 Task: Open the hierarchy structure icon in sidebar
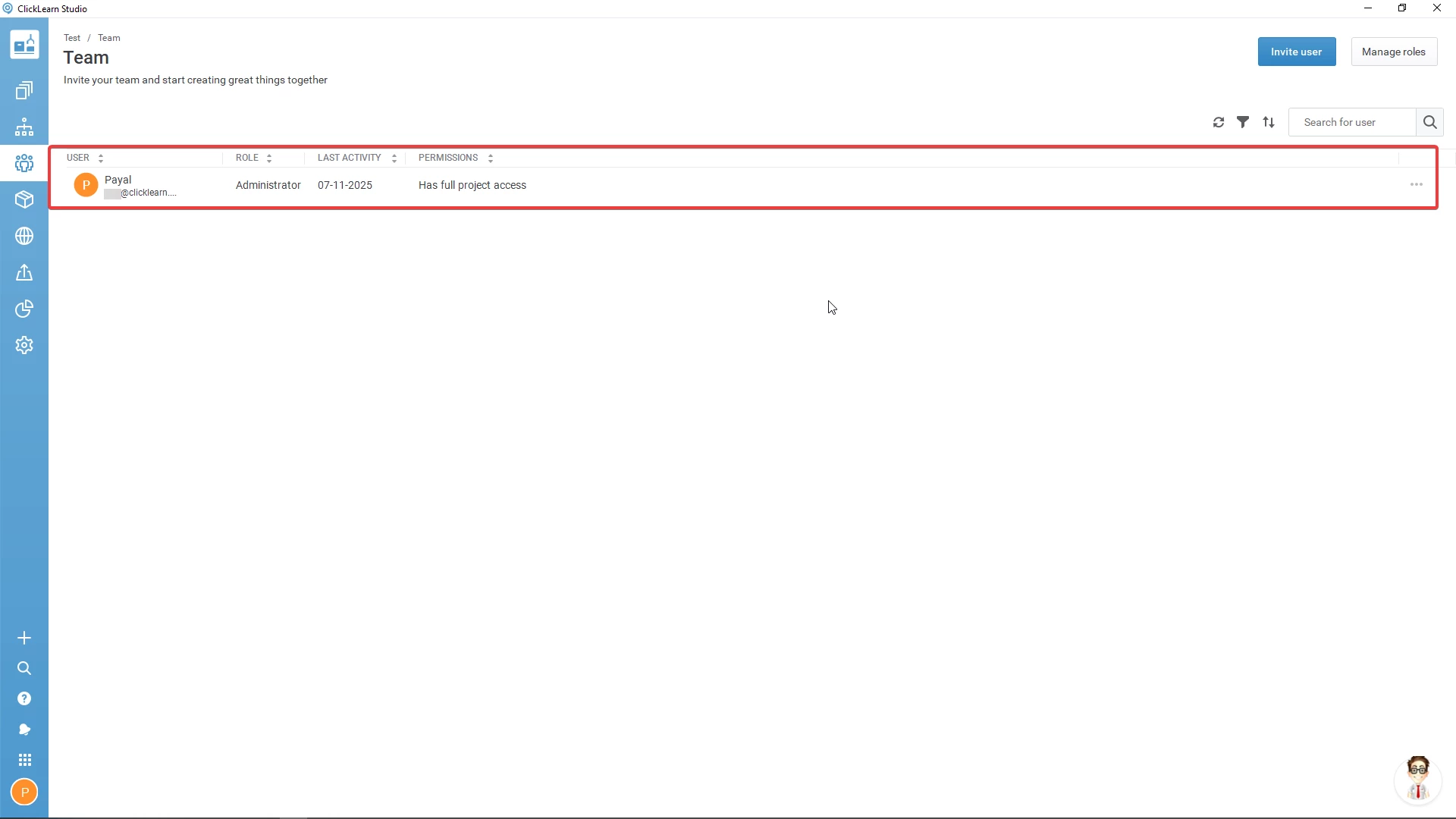coord(24,127)
